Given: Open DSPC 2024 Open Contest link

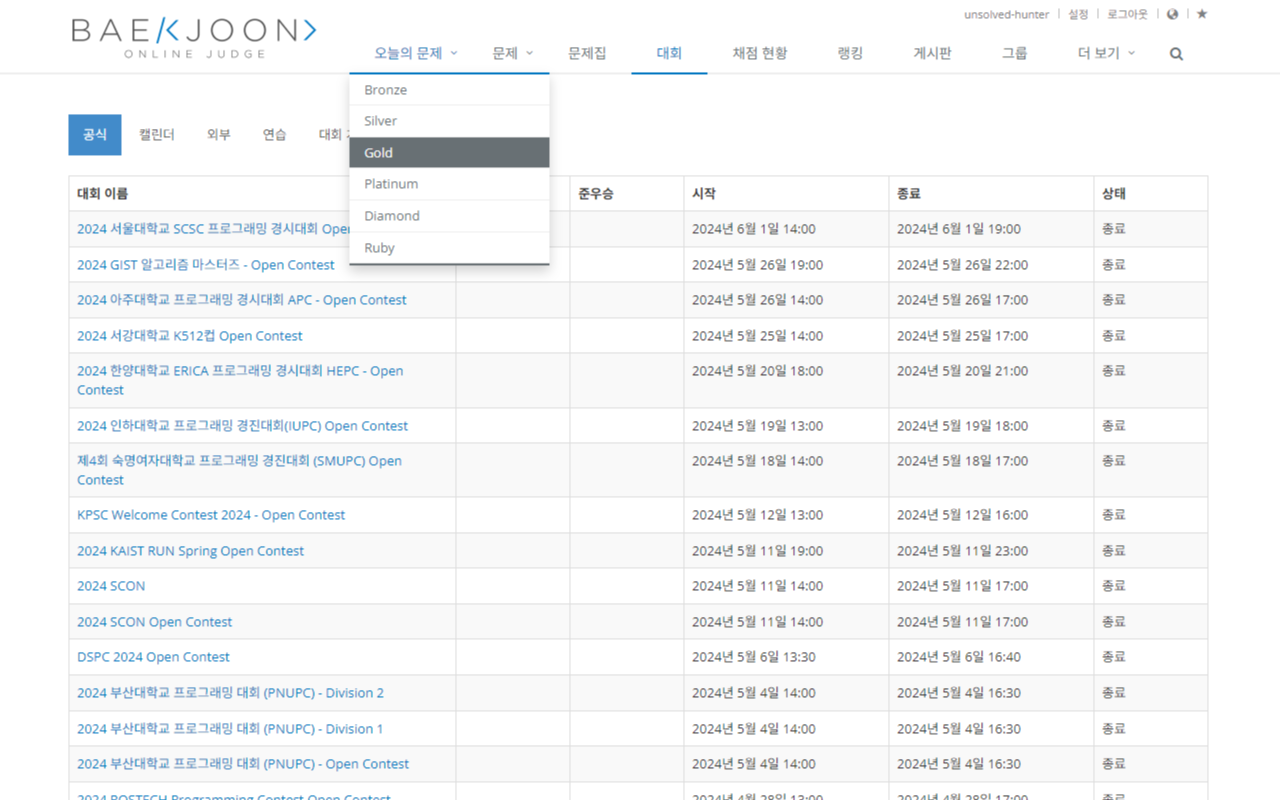Looking at the screenshot, I should 153,657.
